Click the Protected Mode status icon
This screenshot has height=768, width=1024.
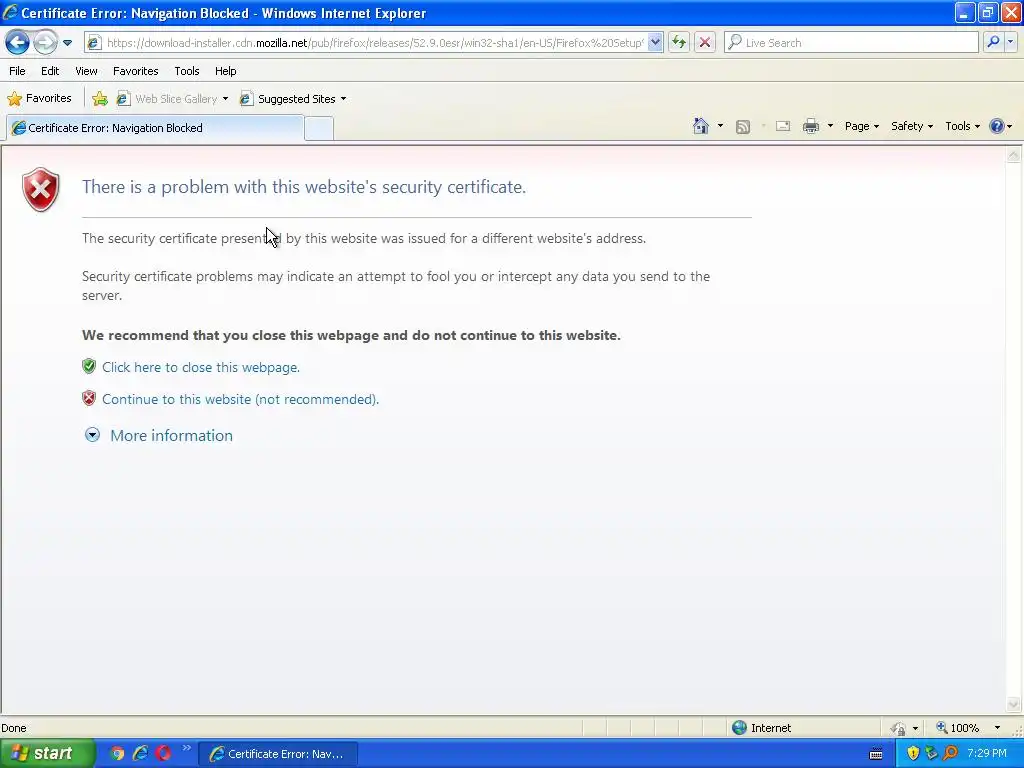tap(899, 728)
